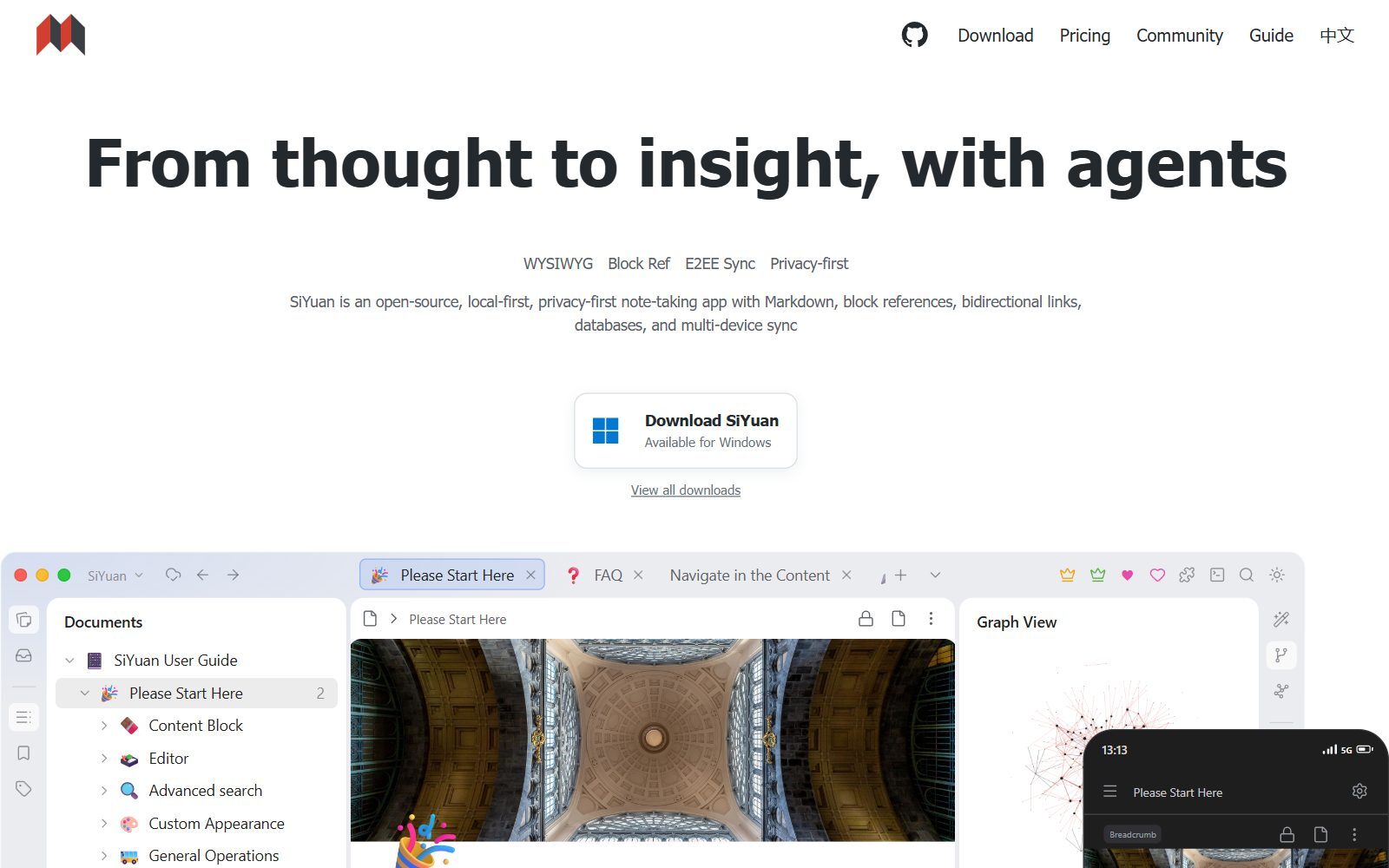
Task: Open the Download nav link
Action: (x=995, y=36)
